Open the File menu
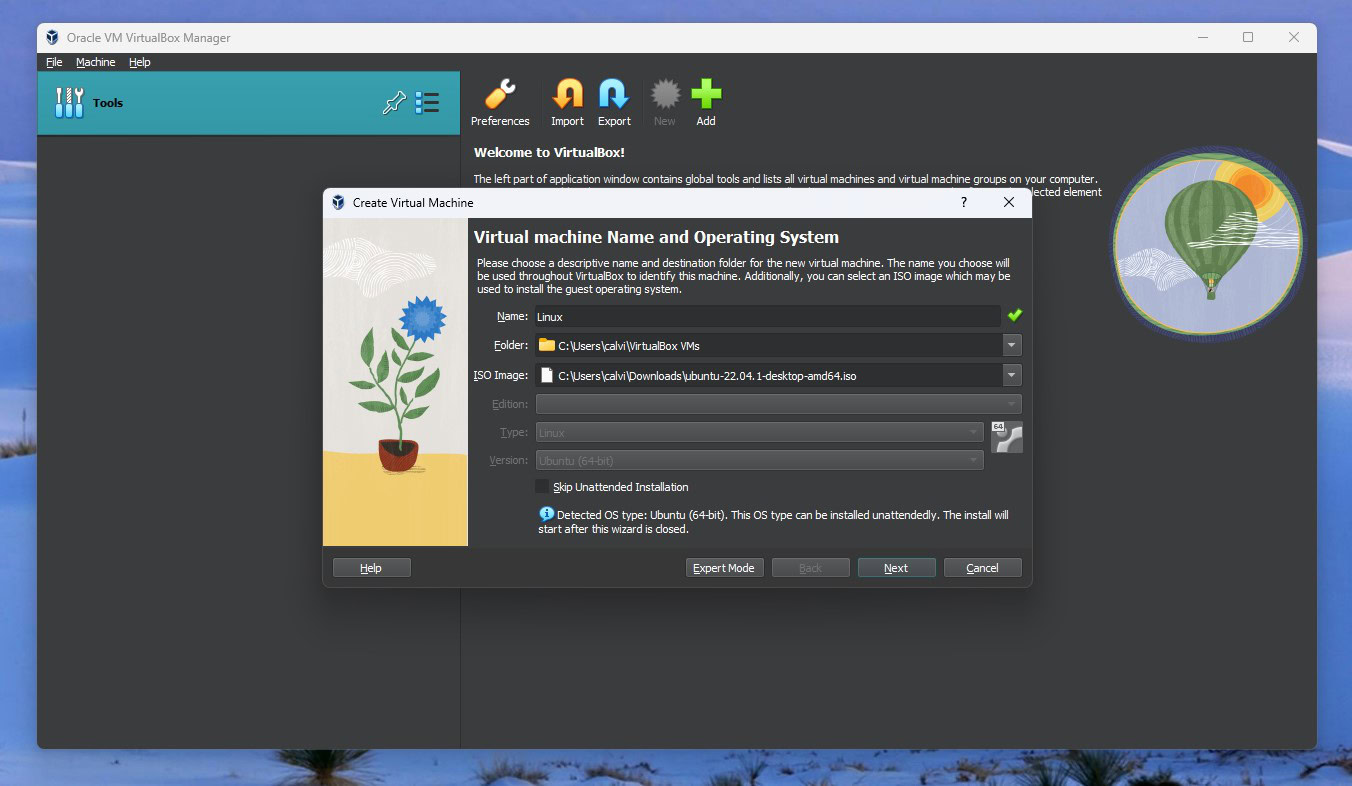Viewport: 1352px width, 786px height. click(54, 62)
